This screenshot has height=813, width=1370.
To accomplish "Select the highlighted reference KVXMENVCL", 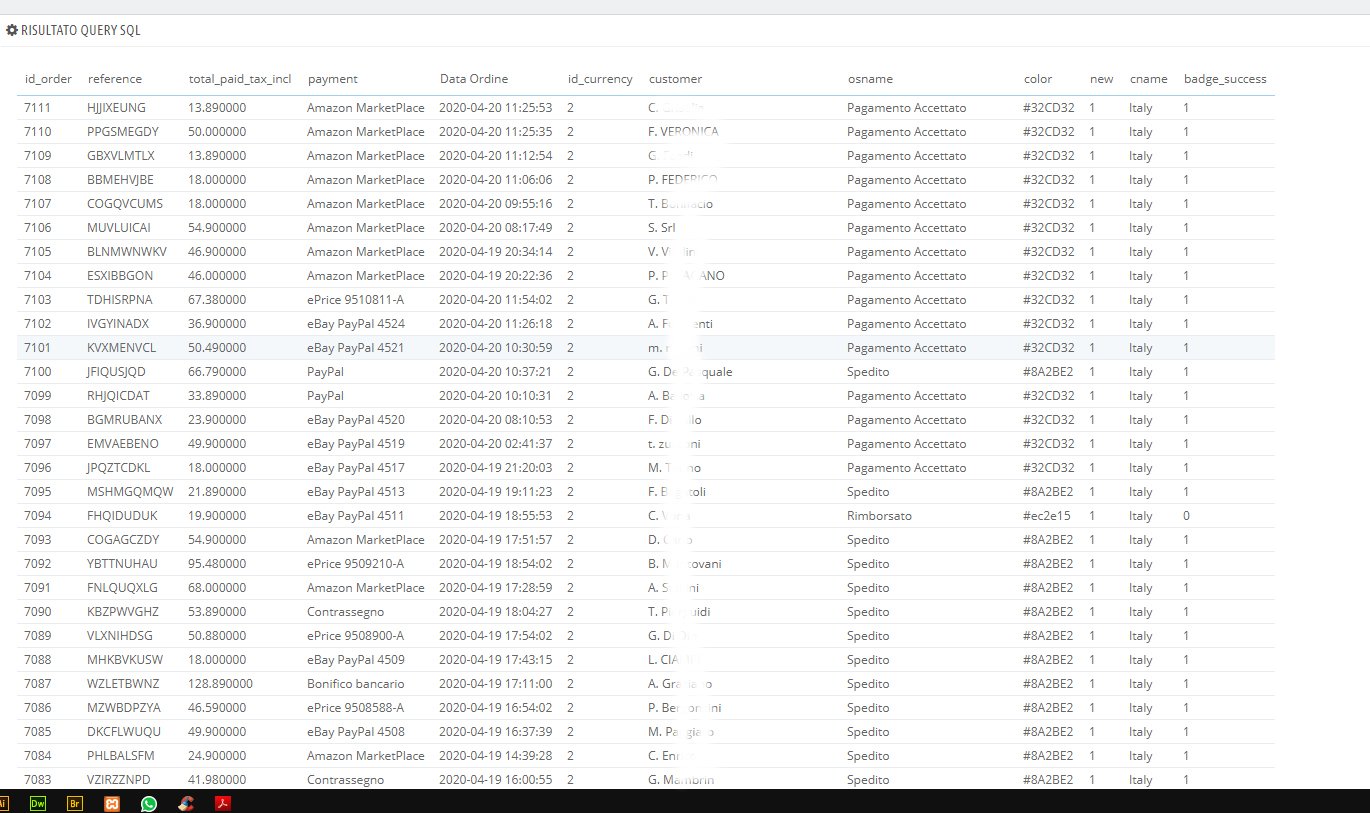I will click(121, 347).
